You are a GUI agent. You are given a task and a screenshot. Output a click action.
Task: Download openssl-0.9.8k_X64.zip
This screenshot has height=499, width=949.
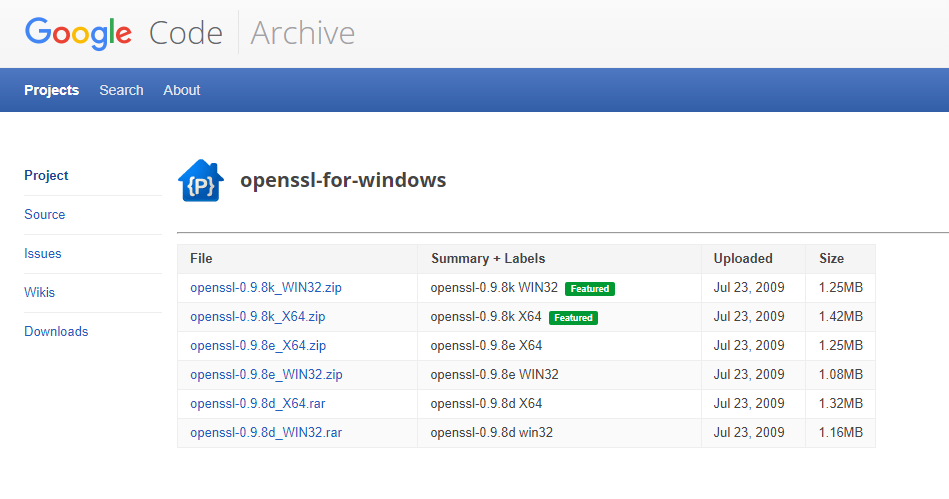[x=258, y=317]
